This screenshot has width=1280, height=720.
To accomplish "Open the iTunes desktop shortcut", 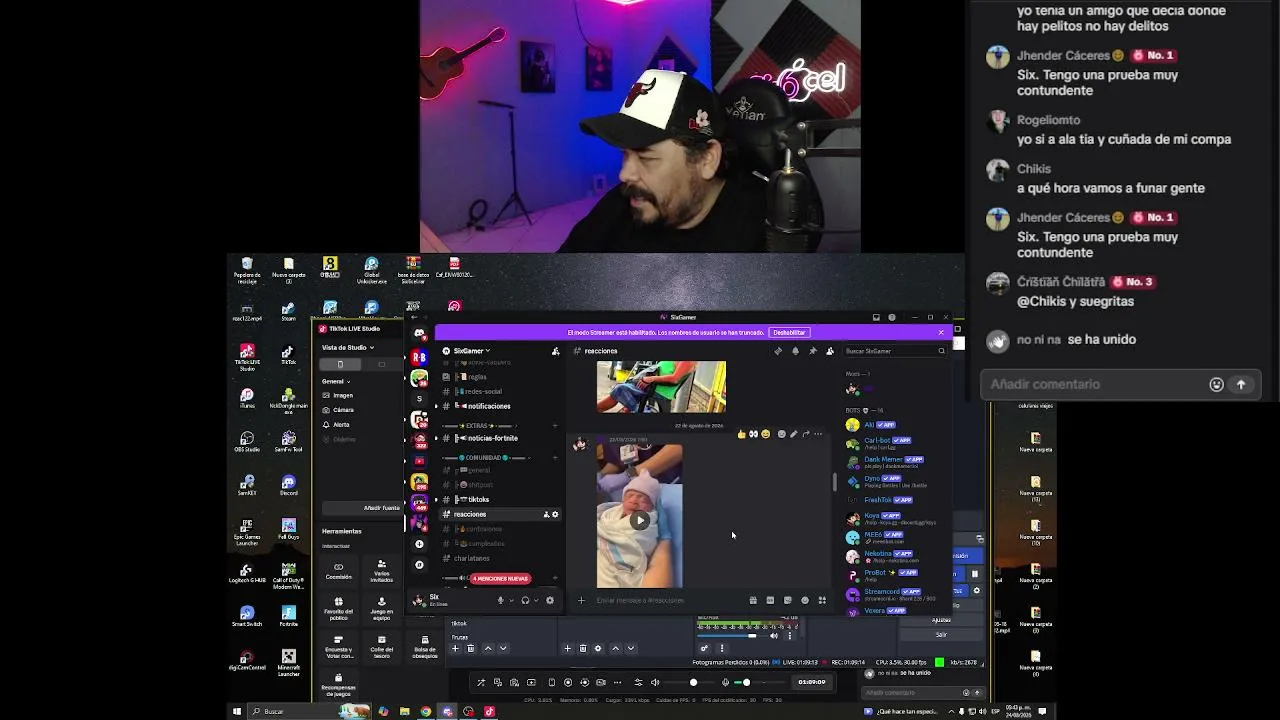I will 247,398.
